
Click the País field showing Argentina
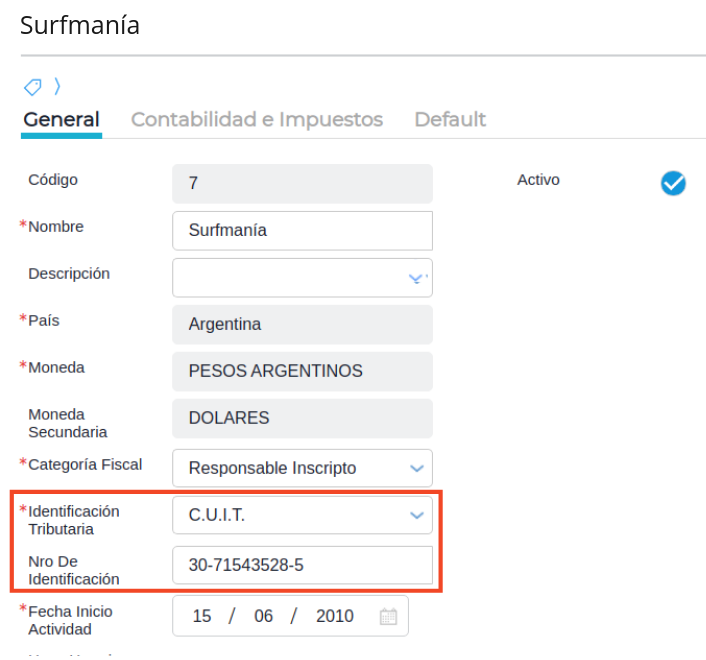click(x=302, y=325)
